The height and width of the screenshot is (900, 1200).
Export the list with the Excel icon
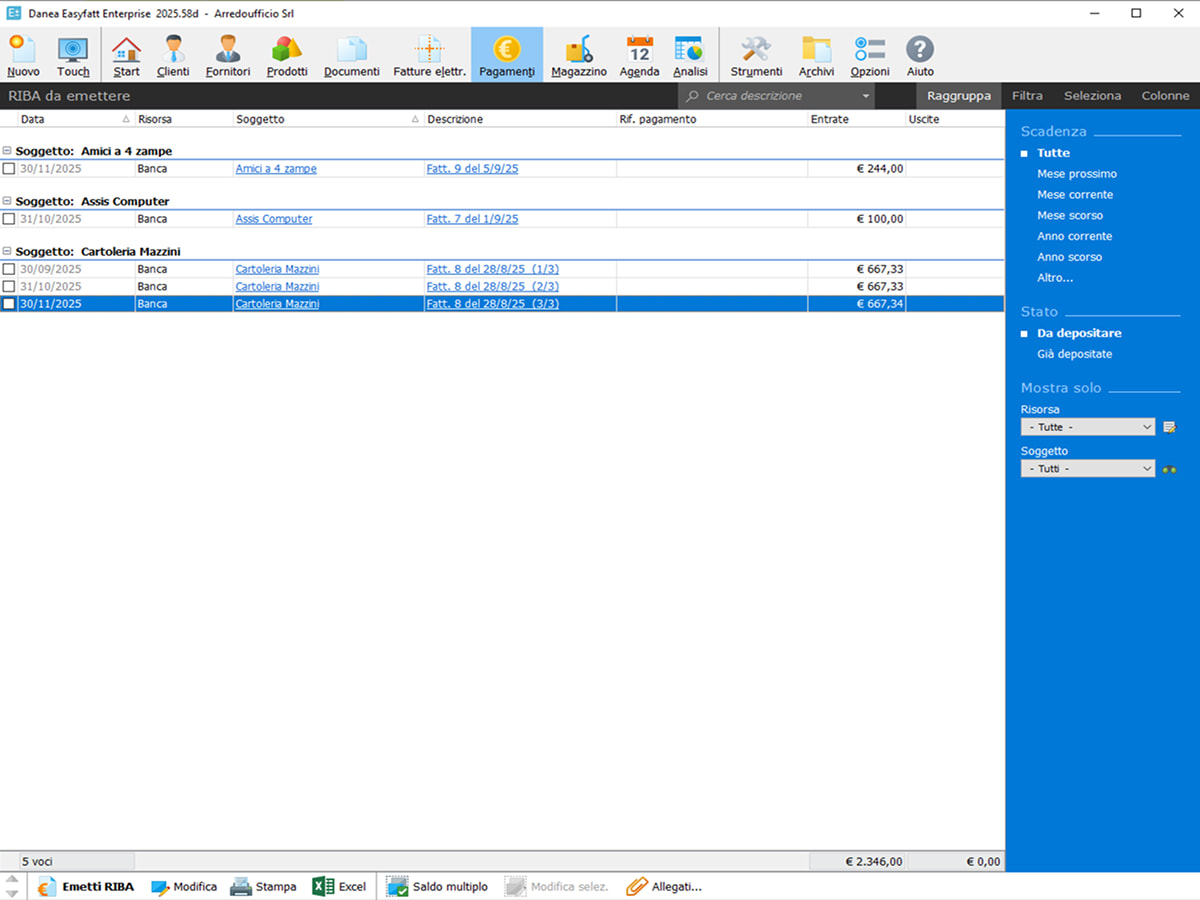tap(324, 886)
